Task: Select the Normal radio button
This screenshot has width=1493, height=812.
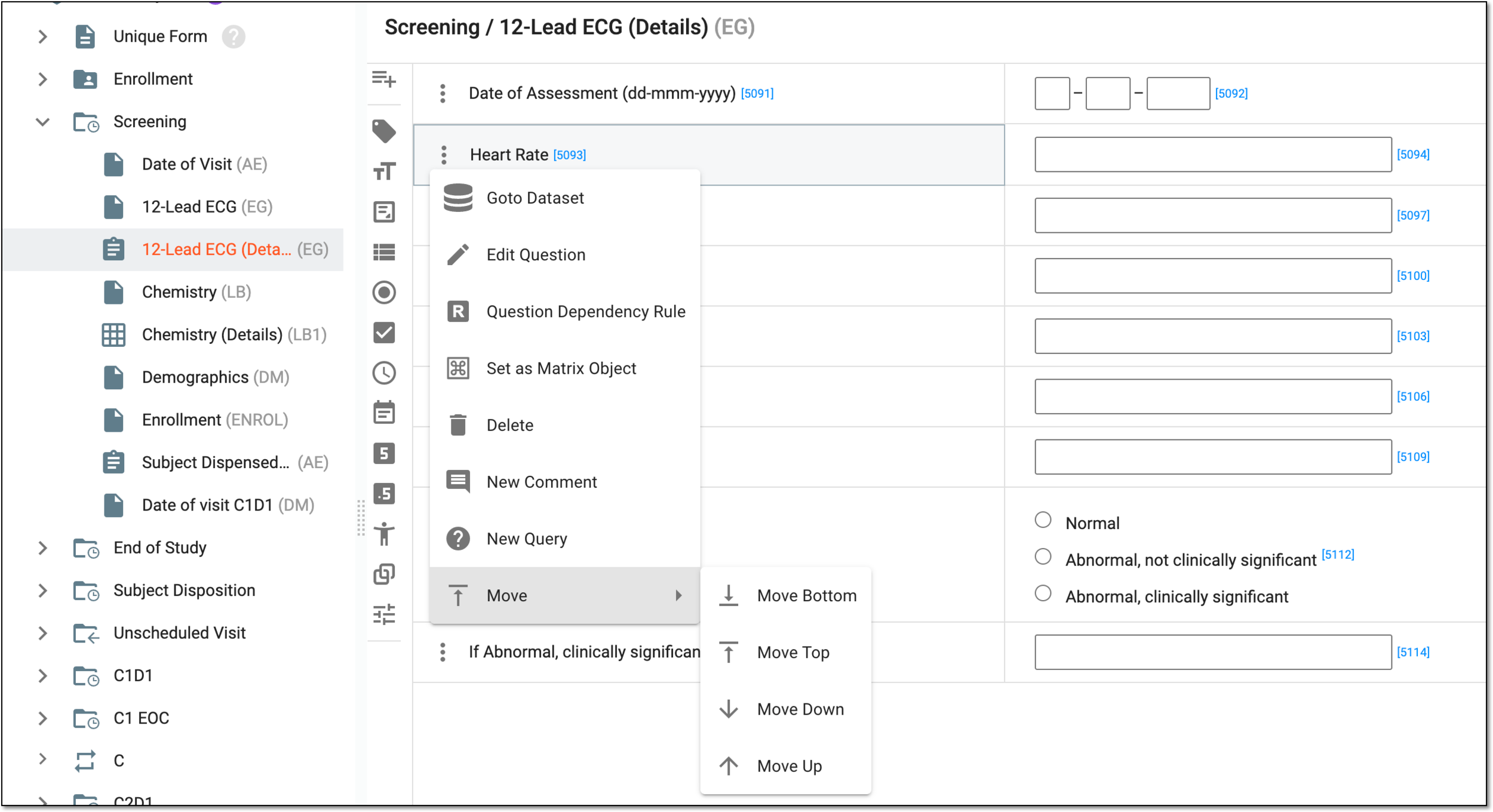Action: click(1043, 520)
